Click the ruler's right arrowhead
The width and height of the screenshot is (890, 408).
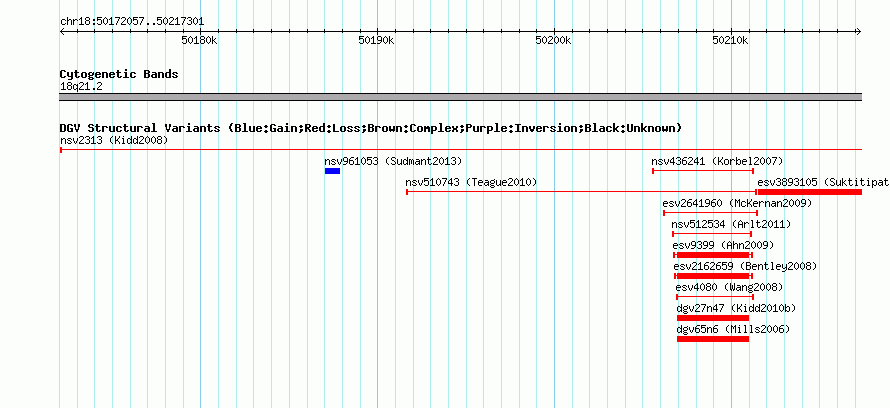(859, 32)
